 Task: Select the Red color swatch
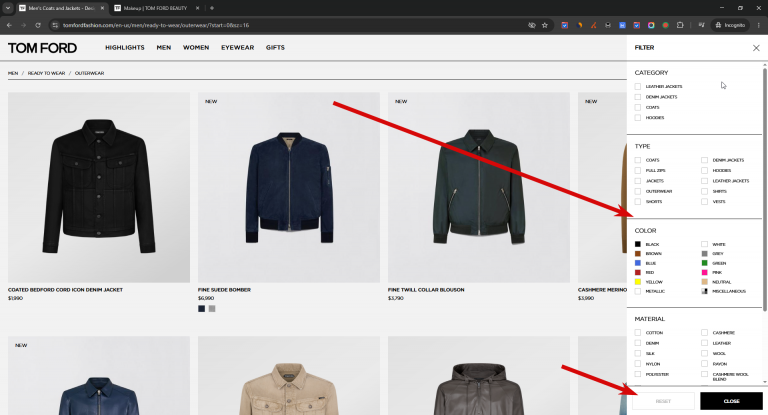pos(638,272)
